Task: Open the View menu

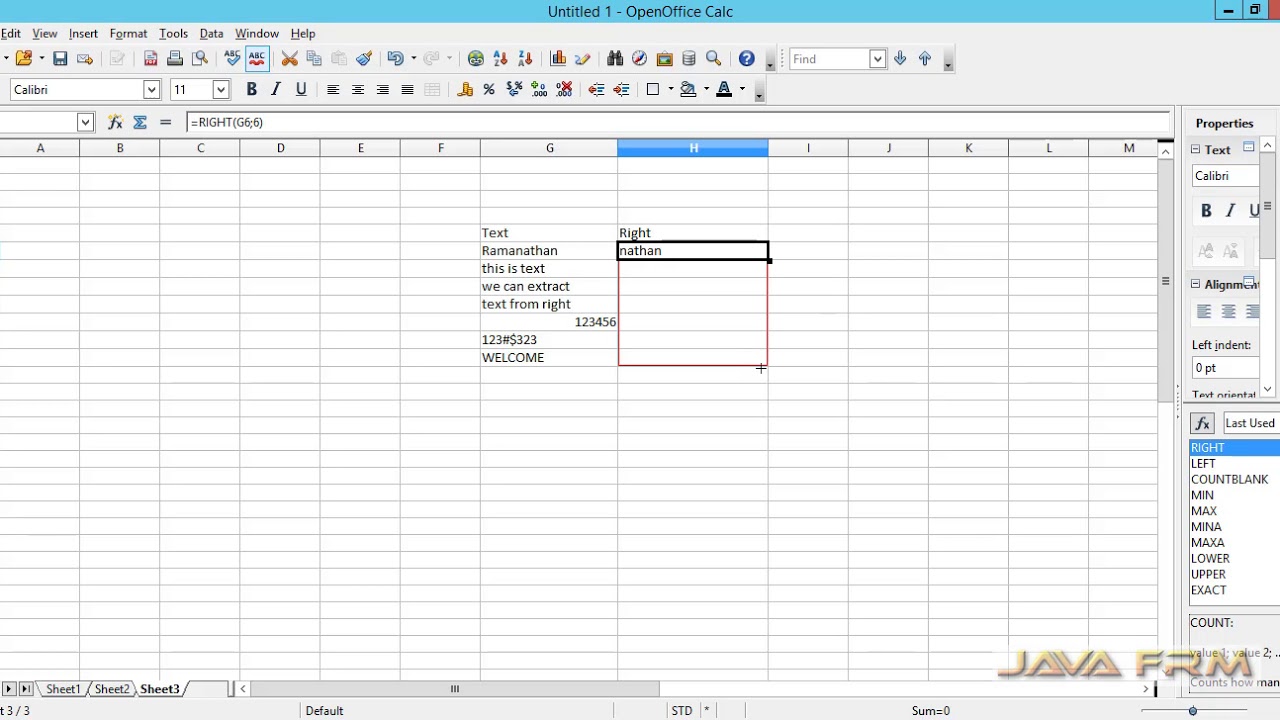Action: 44,33
